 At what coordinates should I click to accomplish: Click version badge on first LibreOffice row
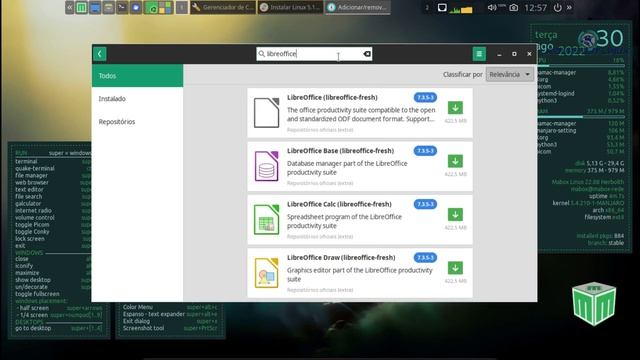point(425,97)
